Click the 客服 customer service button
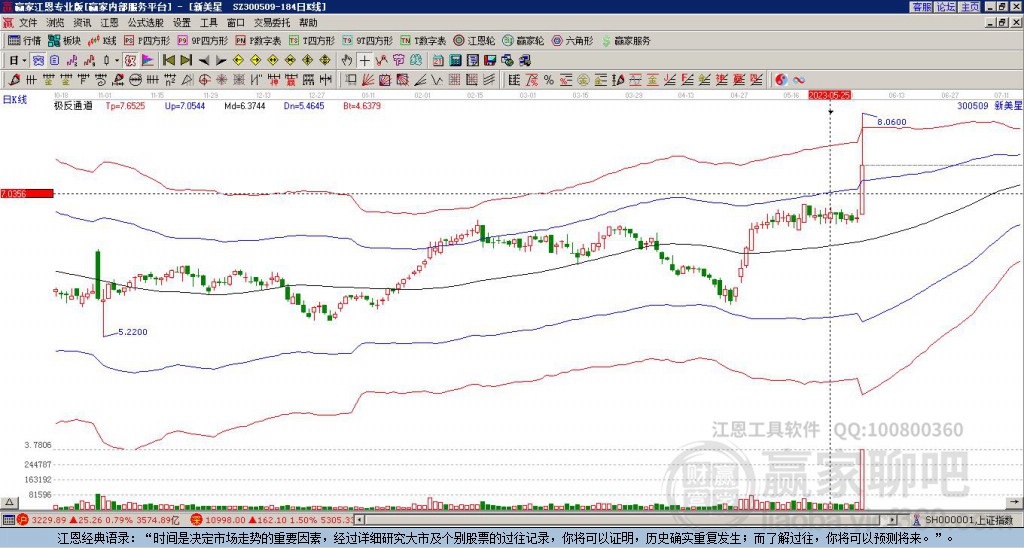 click(x=921, y=7)
